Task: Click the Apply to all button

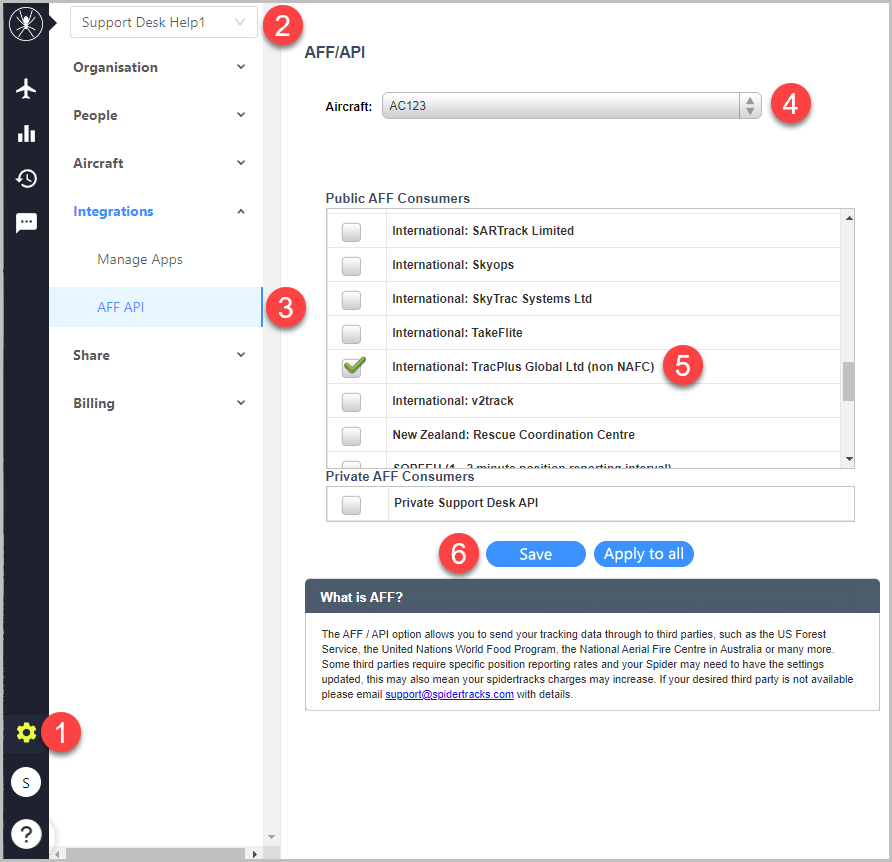Action: [643, 554]
